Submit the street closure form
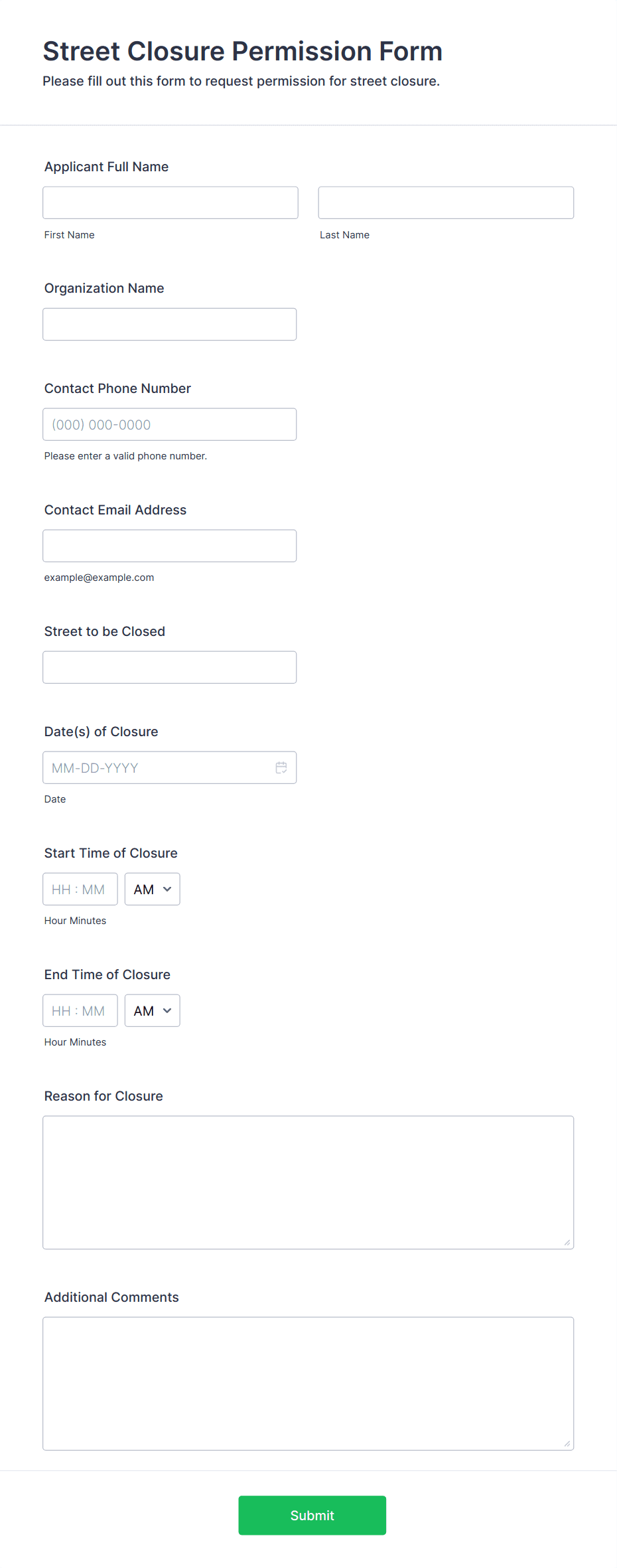 (x=312, y=1515)
